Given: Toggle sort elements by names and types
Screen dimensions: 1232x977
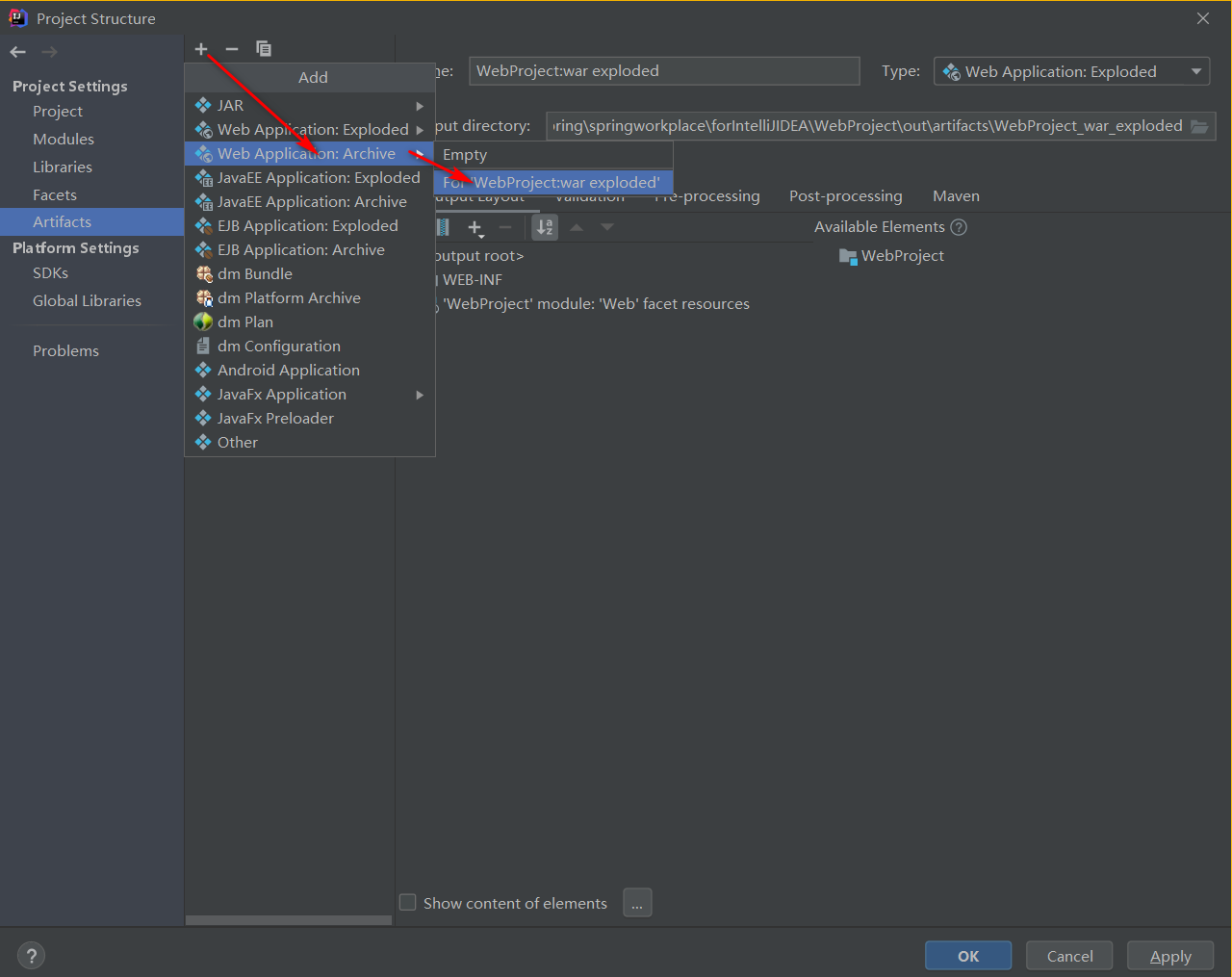Looking at the screenshot, I should click(545, 227).
